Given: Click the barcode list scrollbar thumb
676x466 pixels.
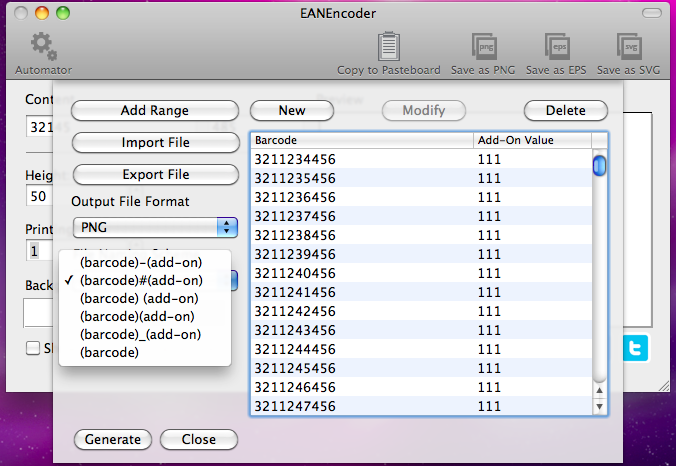Looking at the screenshot, I should click(x=599, y=166).
